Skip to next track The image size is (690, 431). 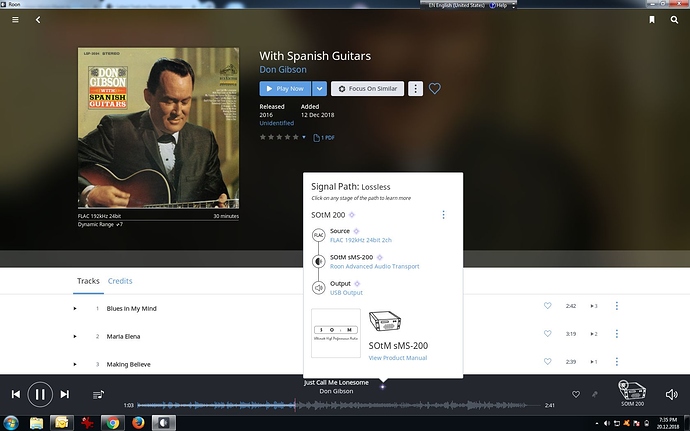pos(65,394)
